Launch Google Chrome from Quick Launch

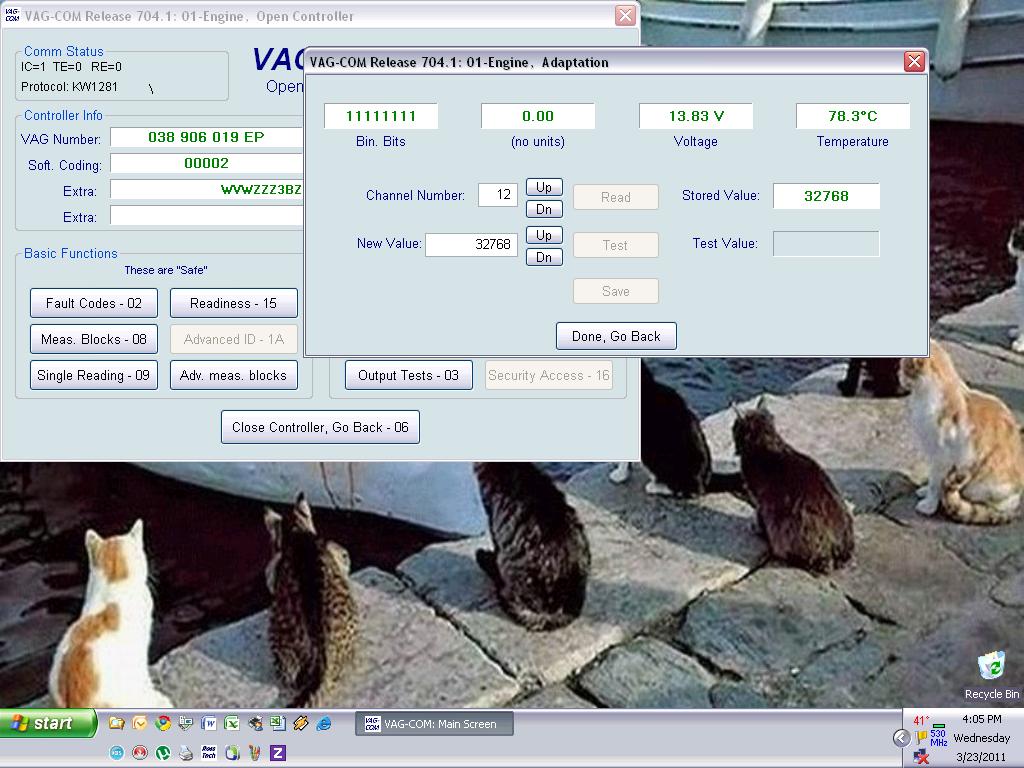(x=163, y=723)
